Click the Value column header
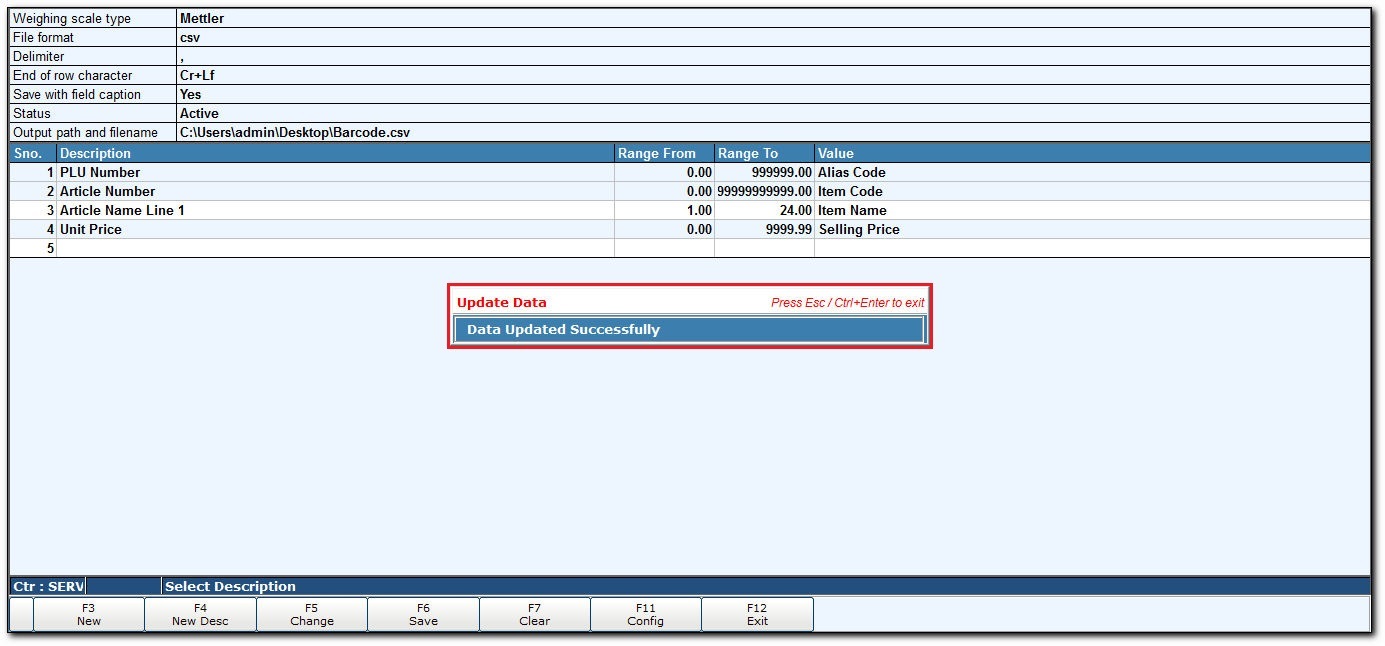 [x=1092, y=153]
